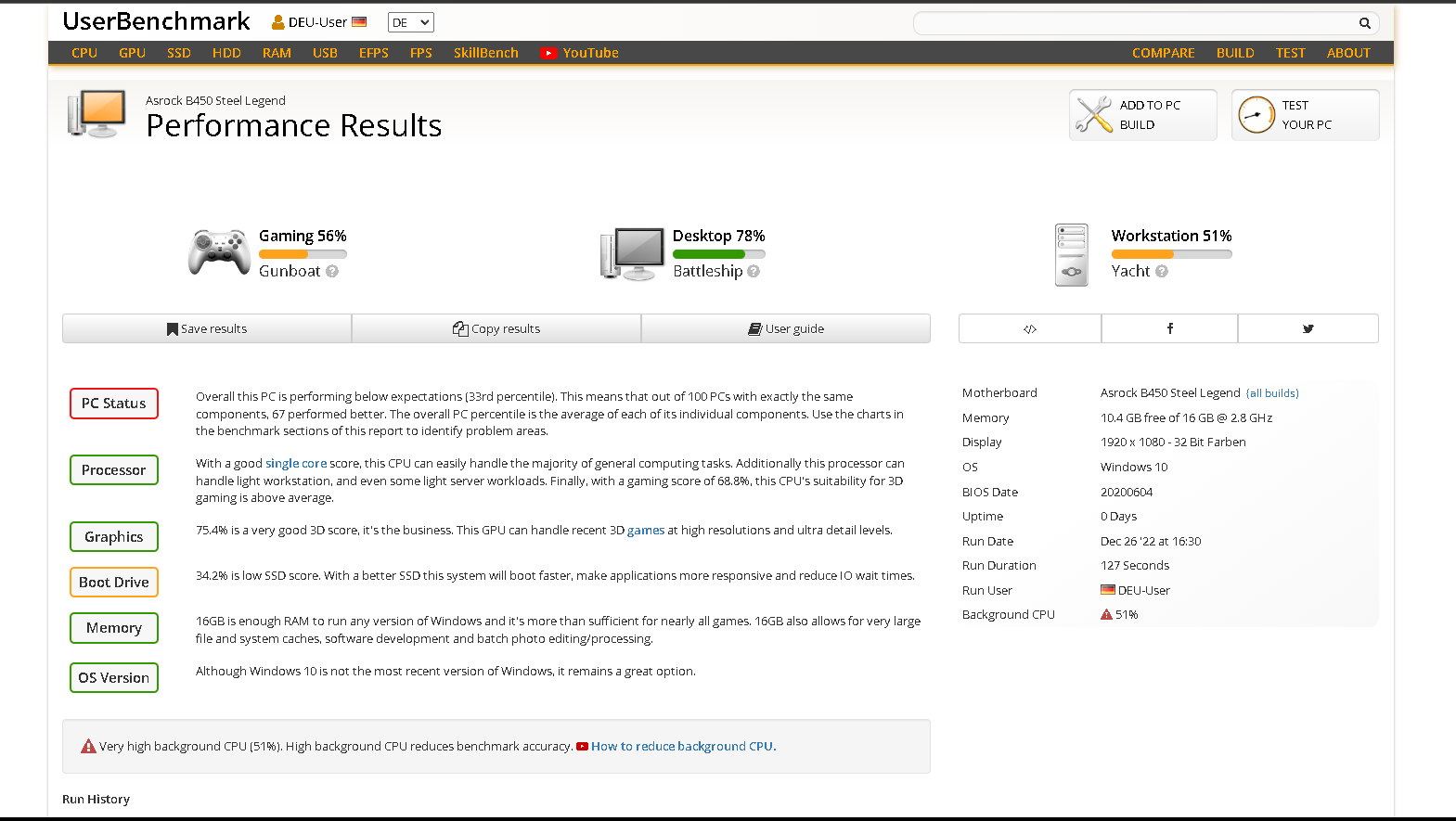Open the BUILD menu item
The image size is (1456, 821).
[x=1235, y=53]
